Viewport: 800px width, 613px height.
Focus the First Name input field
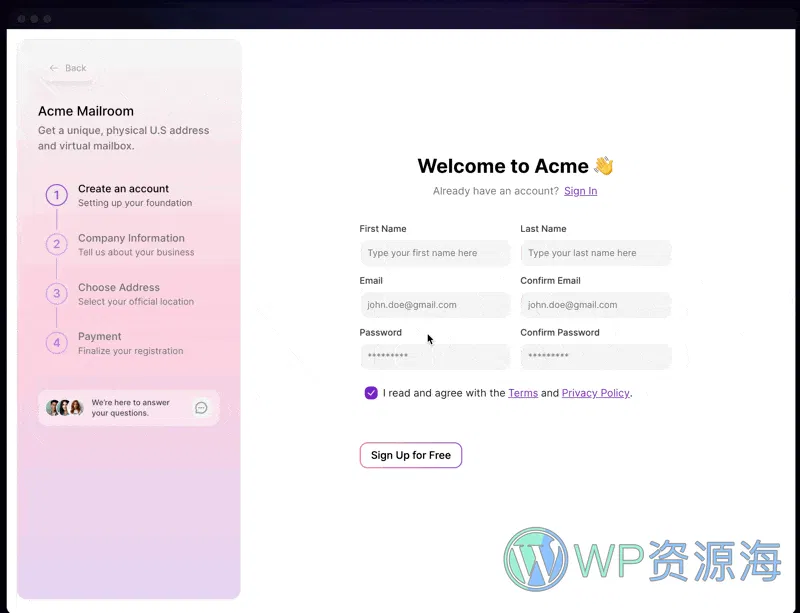(x=435, y=253)
